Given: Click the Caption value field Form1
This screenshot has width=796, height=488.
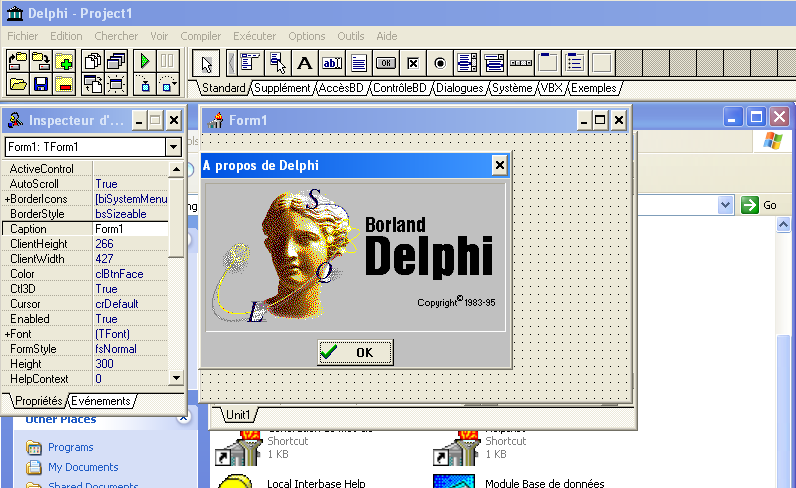Looking at the screenshot, I should [x=130, y=229].
